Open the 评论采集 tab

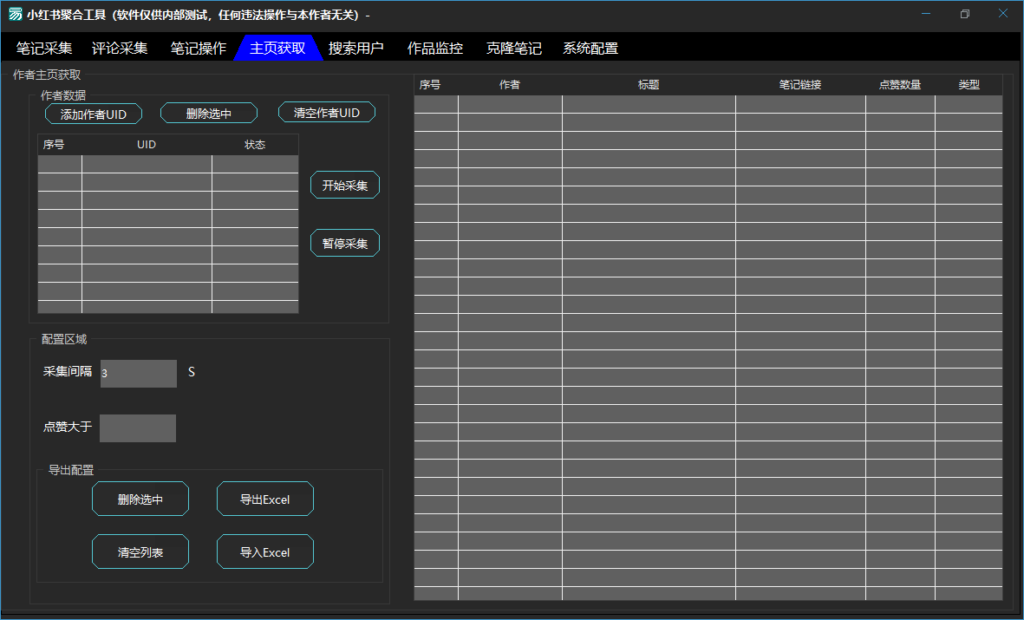point(120,48)
